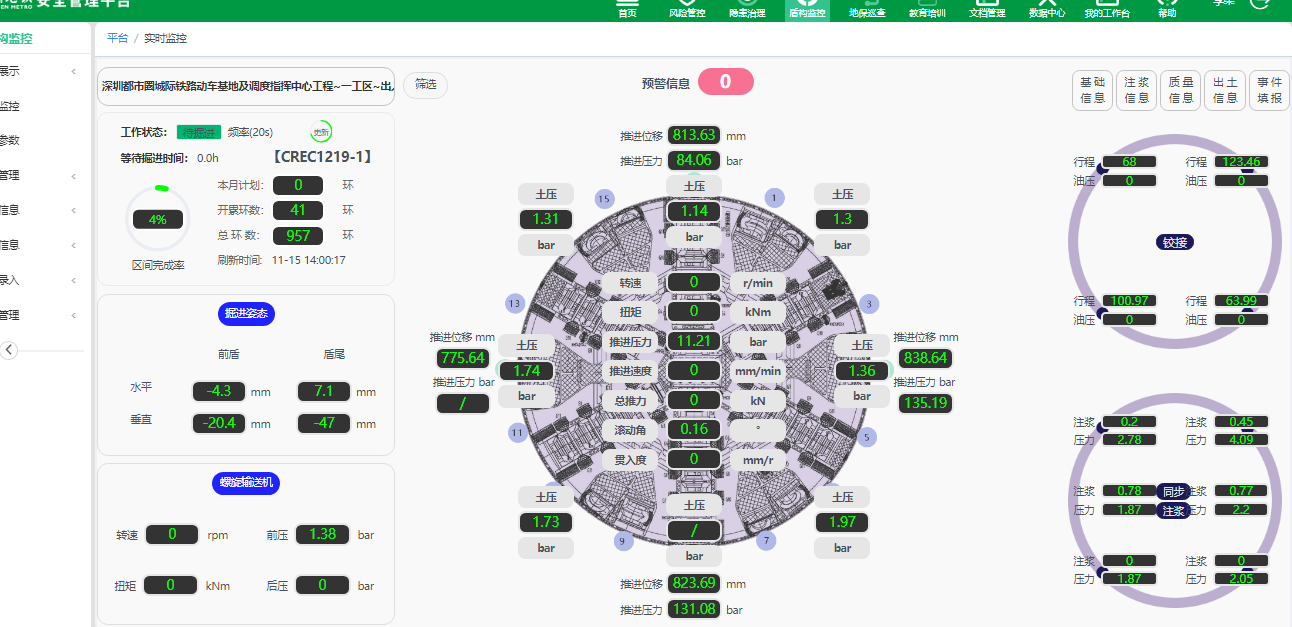Go to 平台 via the breadcrumb link

click(x=117, y=38)
